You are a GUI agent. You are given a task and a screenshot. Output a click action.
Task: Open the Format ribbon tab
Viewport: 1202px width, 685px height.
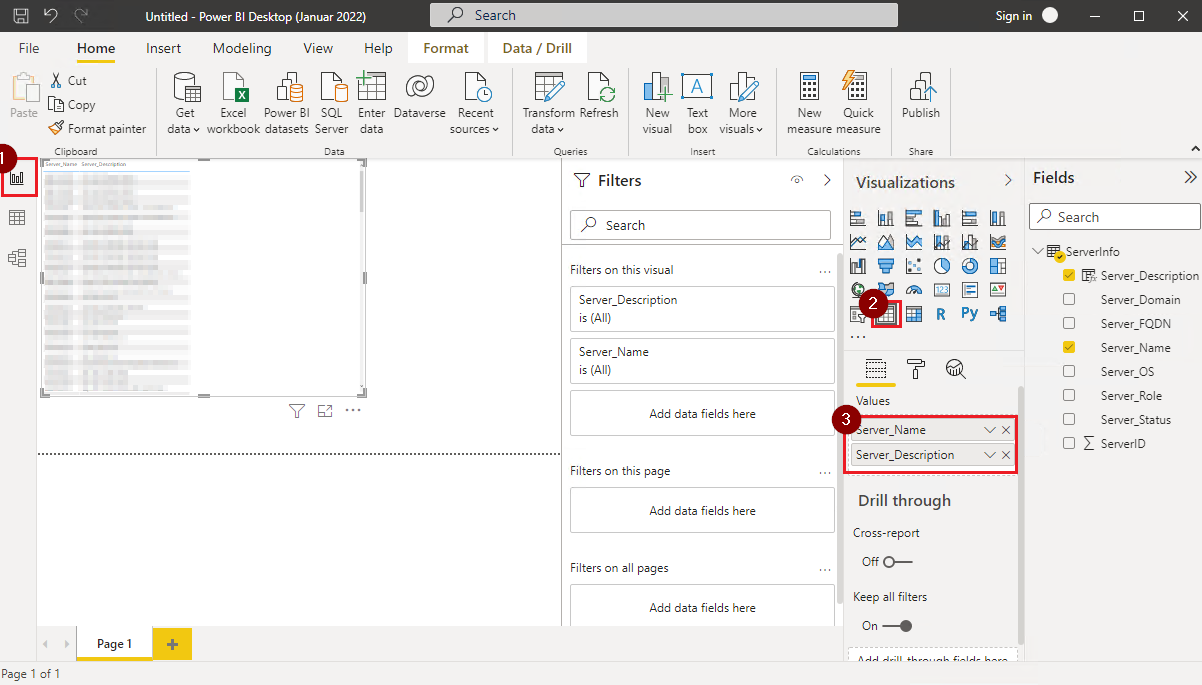[x=446, y=48]
